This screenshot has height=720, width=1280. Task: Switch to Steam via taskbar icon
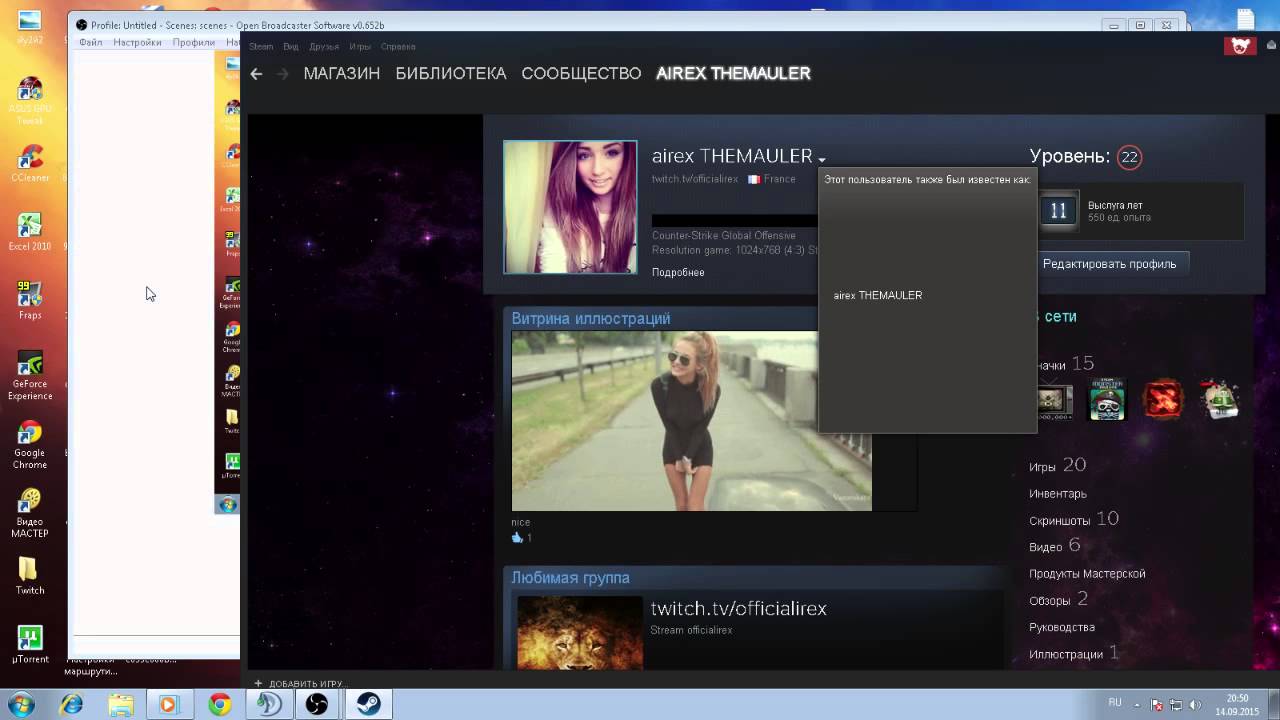click(x=367, y=704)
